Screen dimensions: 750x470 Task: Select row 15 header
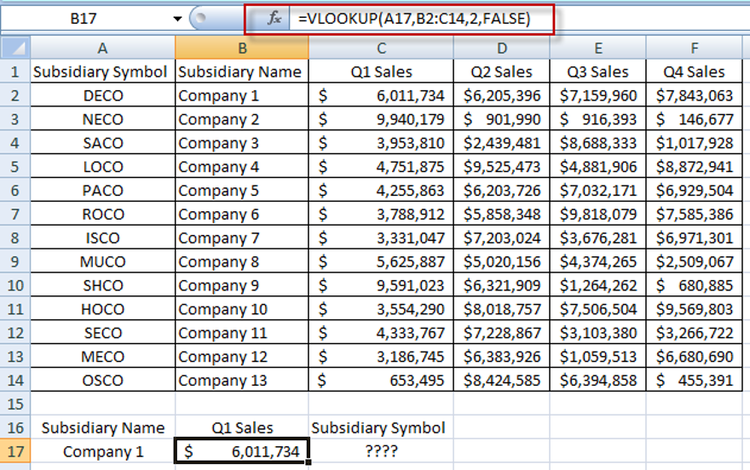click(16, 403)
